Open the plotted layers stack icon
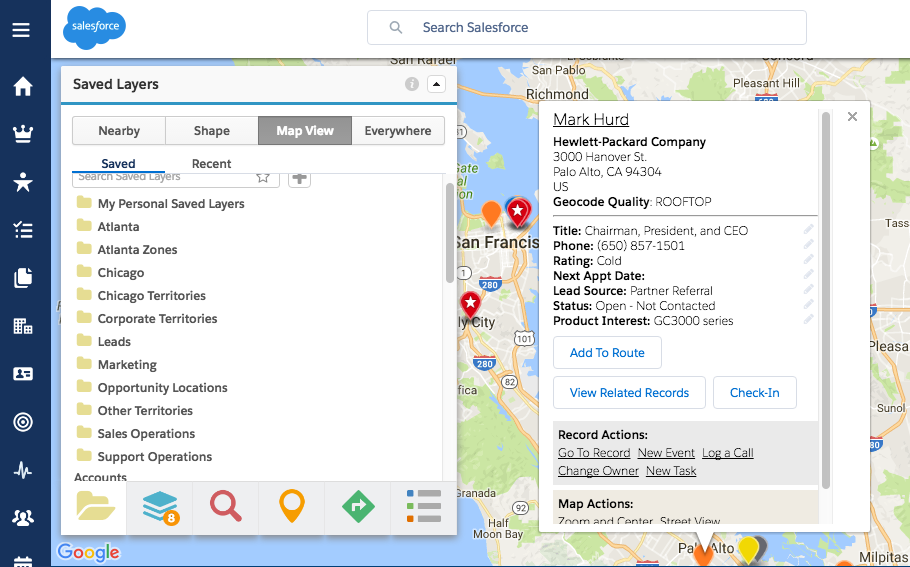The height and width of the screenshot is (567, 910). point(160,508)
